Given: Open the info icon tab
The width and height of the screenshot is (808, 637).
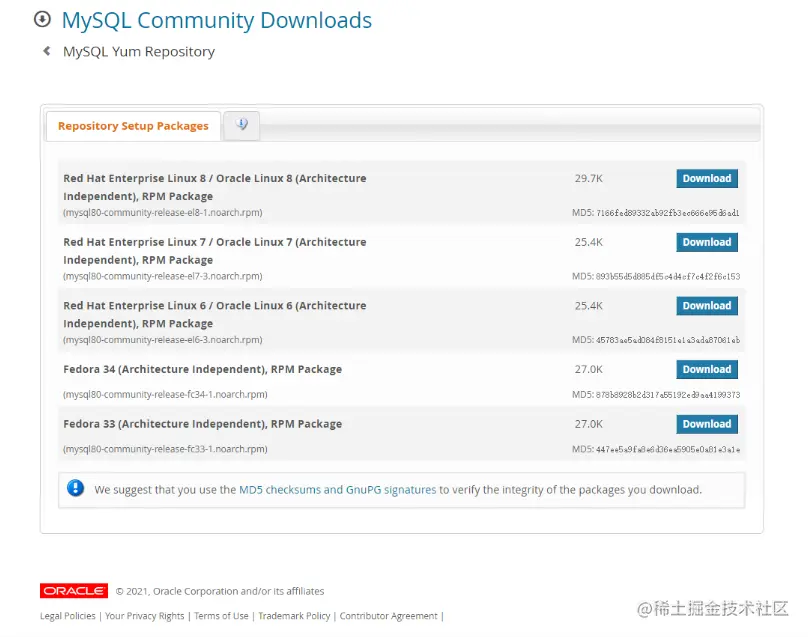Looking at the screenshot, I should (x=242, y=125).
